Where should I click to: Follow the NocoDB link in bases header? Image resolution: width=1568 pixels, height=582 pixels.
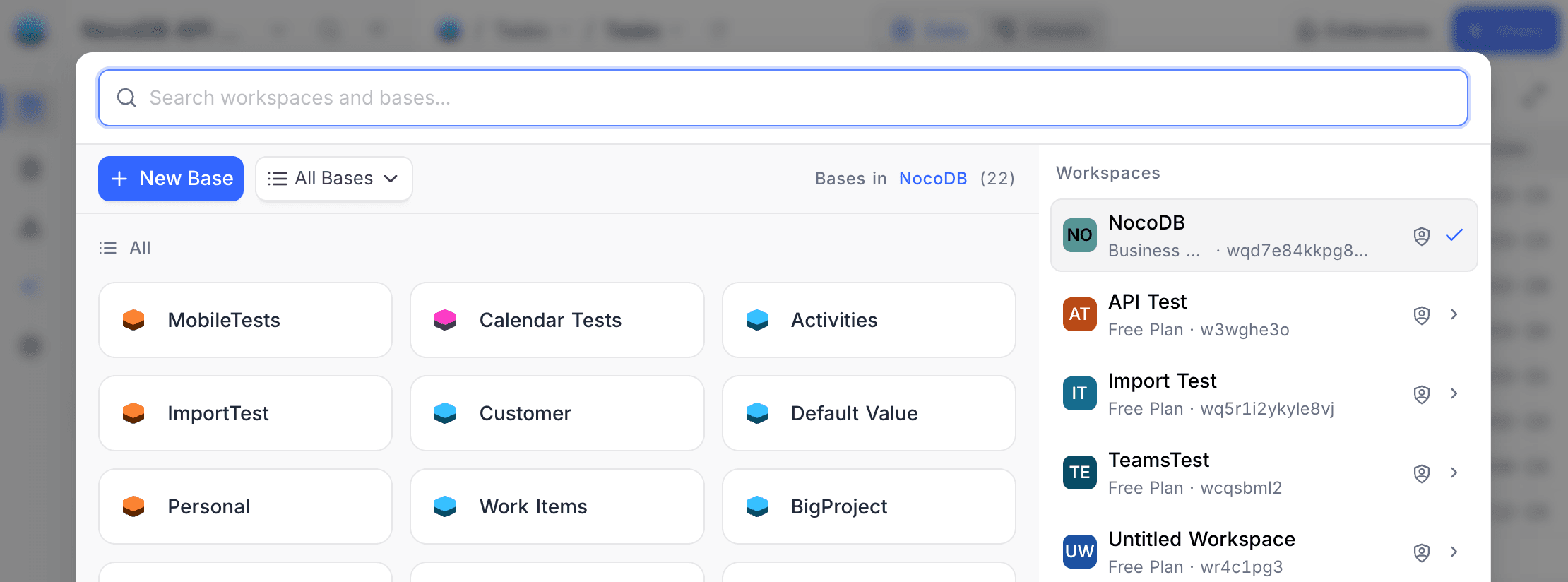tap(932, 179)
